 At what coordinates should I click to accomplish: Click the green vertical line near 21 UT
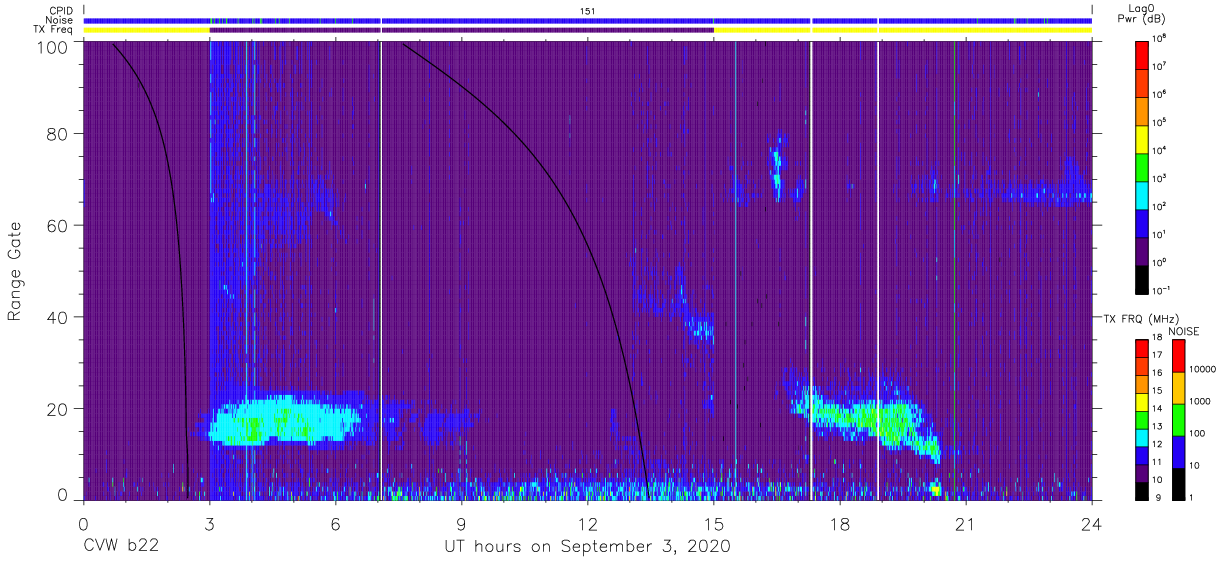(x=954, y=270)
